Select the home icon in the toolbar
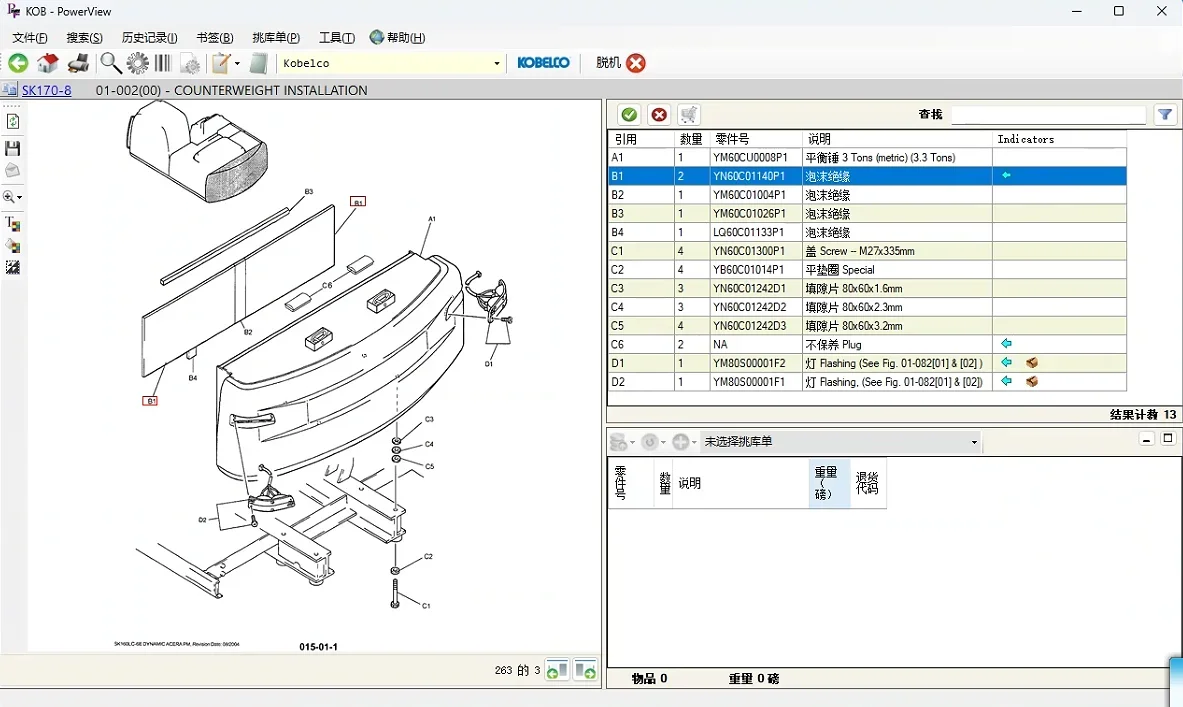 click(x=47, y=63)
